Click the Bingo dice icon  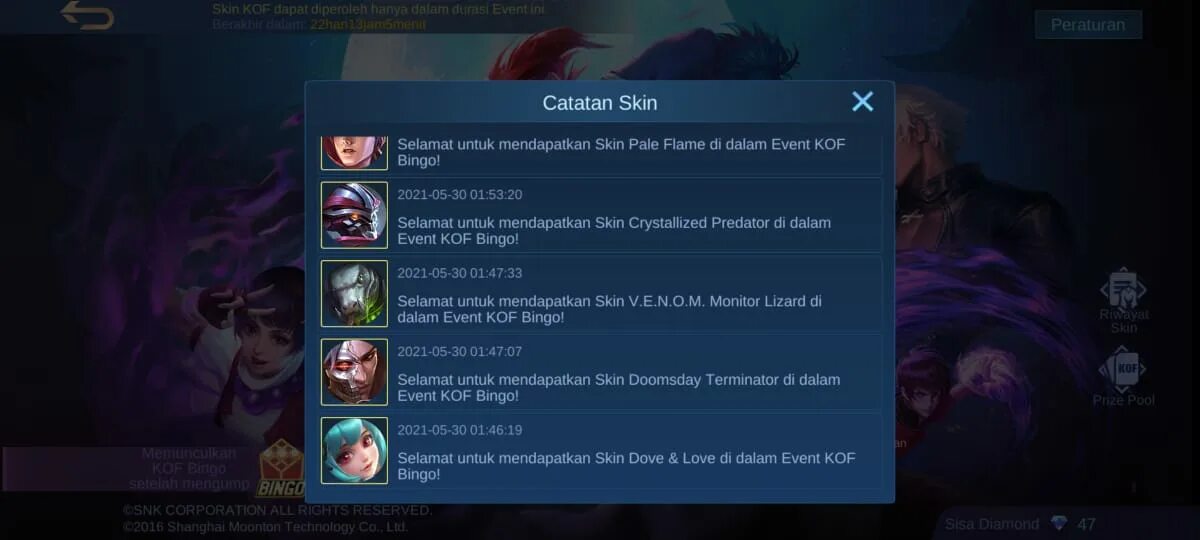[x=281, y=468]
